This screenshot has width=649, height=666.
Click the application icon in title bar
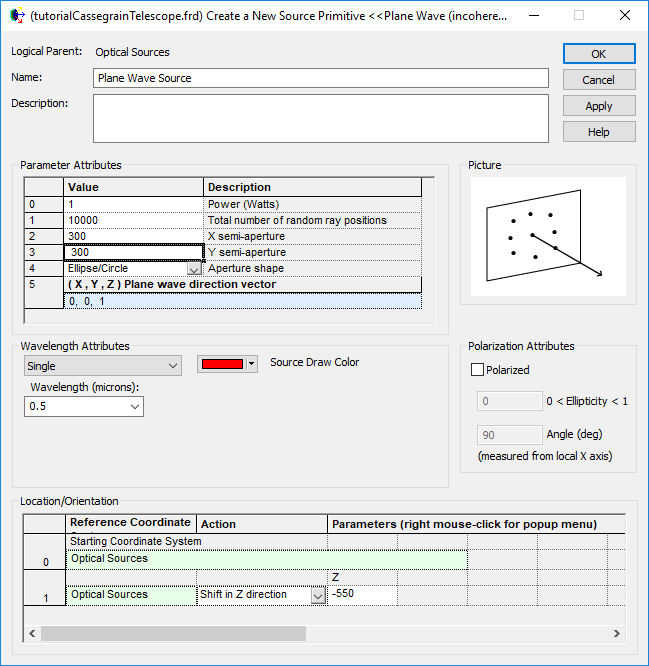[x=16, y=15]
